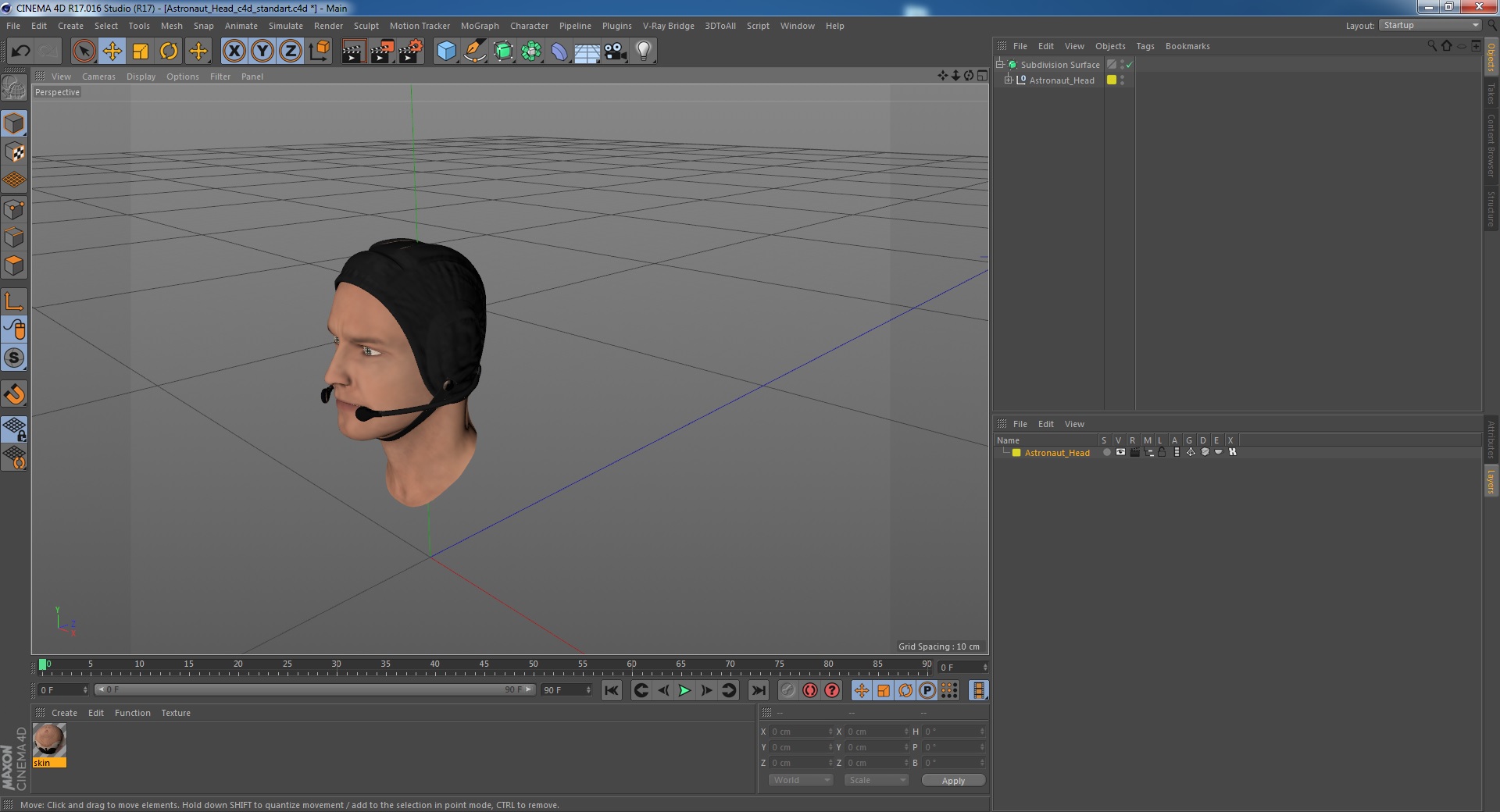The height and width of the screenshot is (812, 1500).
Task: Click the Rotation H input field
Action: pyautogui.click(x=954, y=732)
